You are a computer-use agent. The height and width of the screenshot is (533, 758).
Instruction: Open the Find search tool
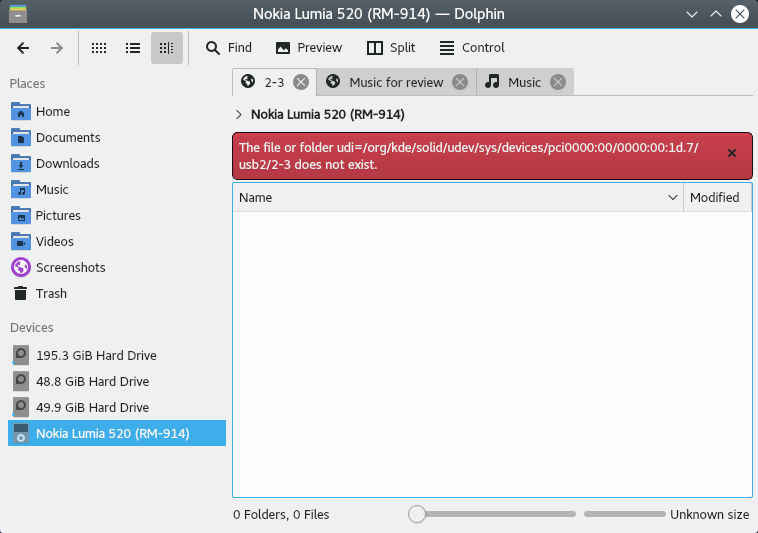point(229,48)
